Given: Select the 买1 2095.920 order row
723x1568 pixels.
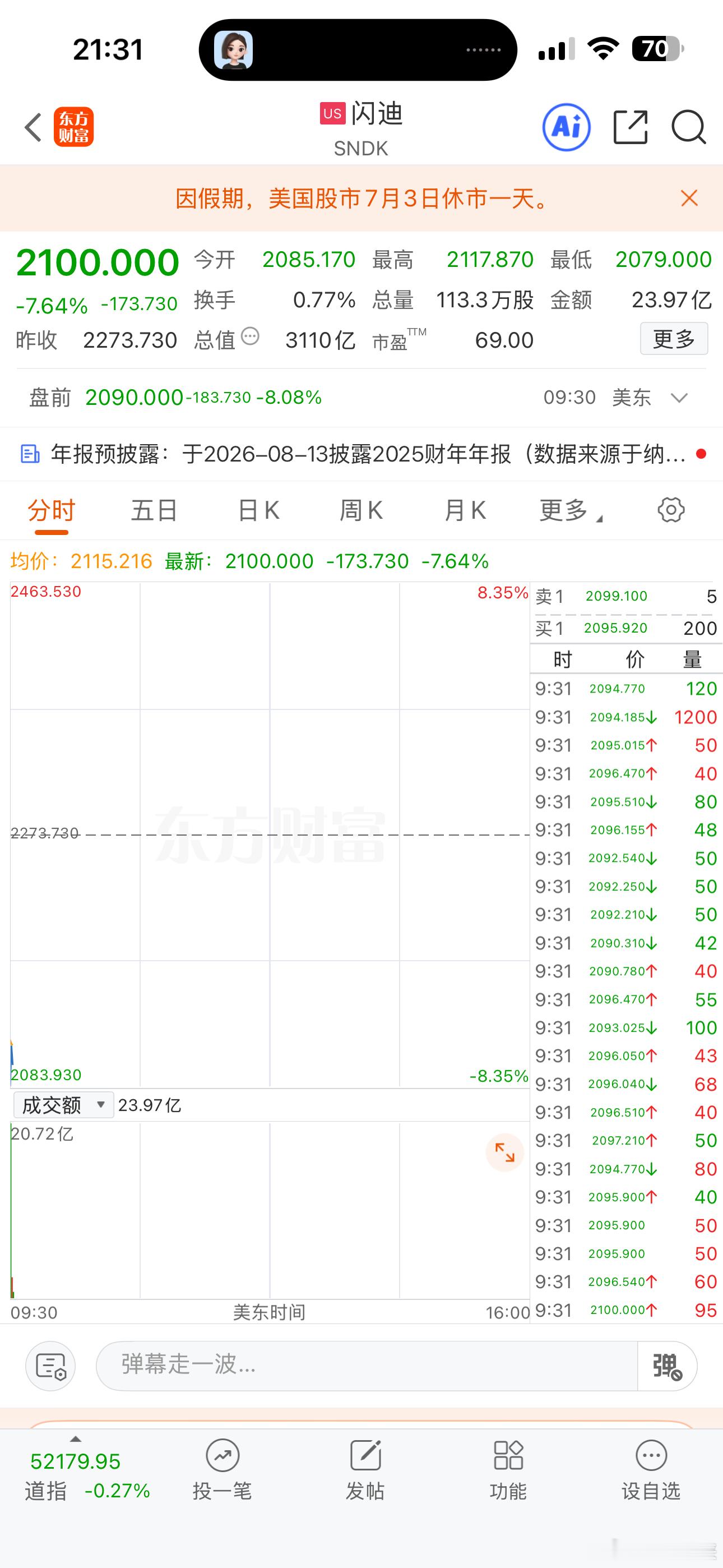Looking at the screenshot, I should [625, 628].
